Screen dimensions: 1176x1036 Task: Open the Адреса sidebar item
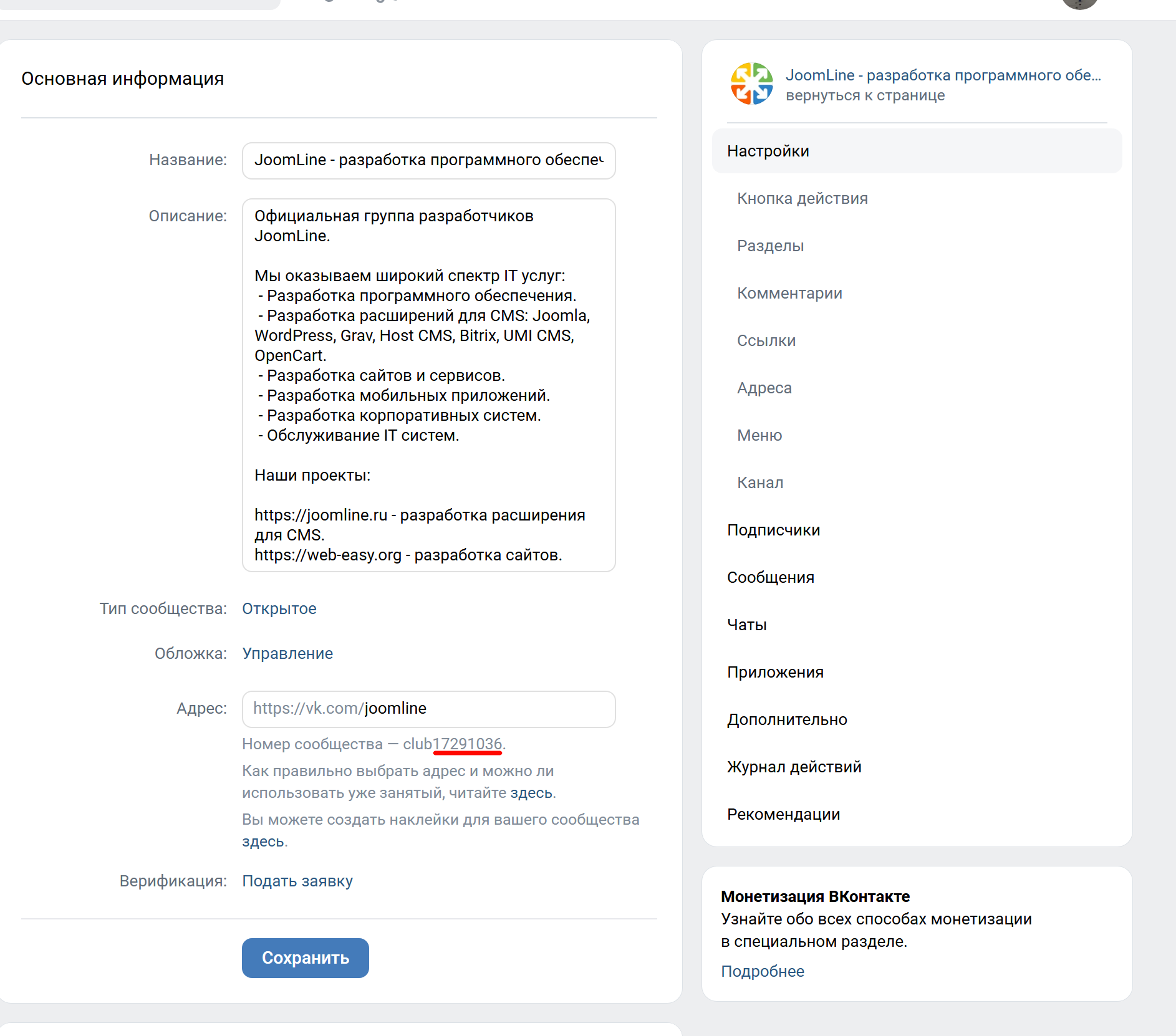point(764,388)
